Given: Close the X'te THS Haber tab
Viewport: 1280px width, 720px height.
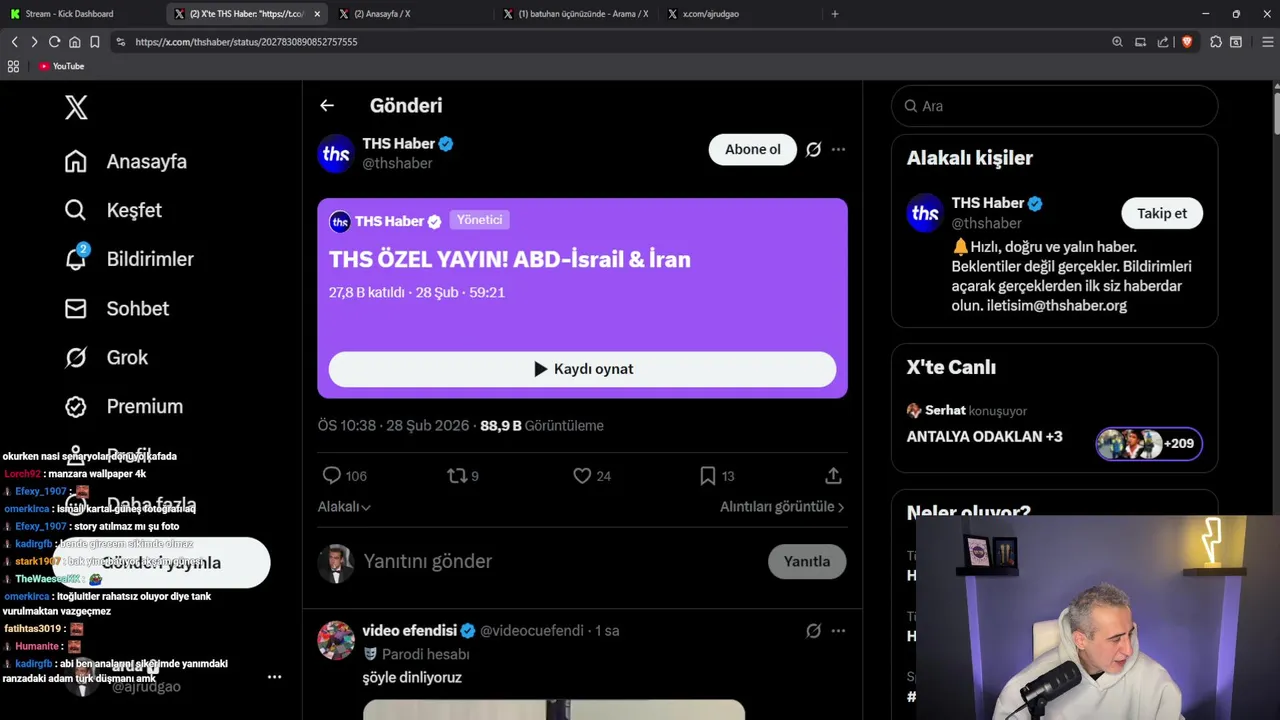Looking at the screenshot, I should [x=317, y=14].
